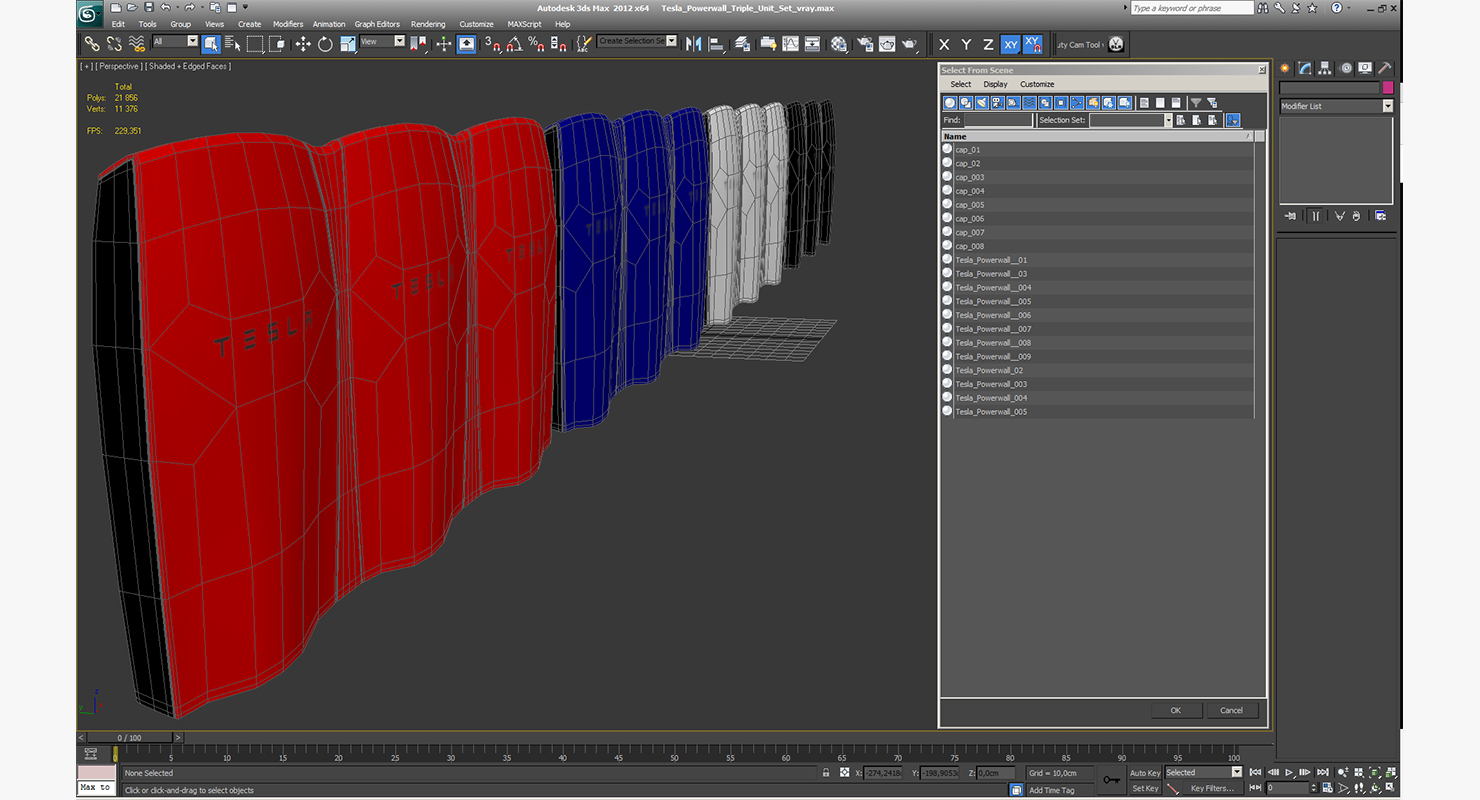1480x800 pixels.
Task: Open the Hierarchy tab in command panel
Action: (1325, 68)
